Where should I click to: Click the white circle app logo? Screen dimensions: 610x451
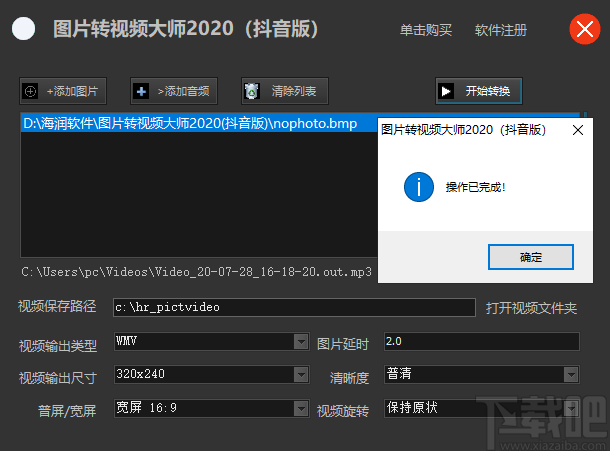(23, 29)
